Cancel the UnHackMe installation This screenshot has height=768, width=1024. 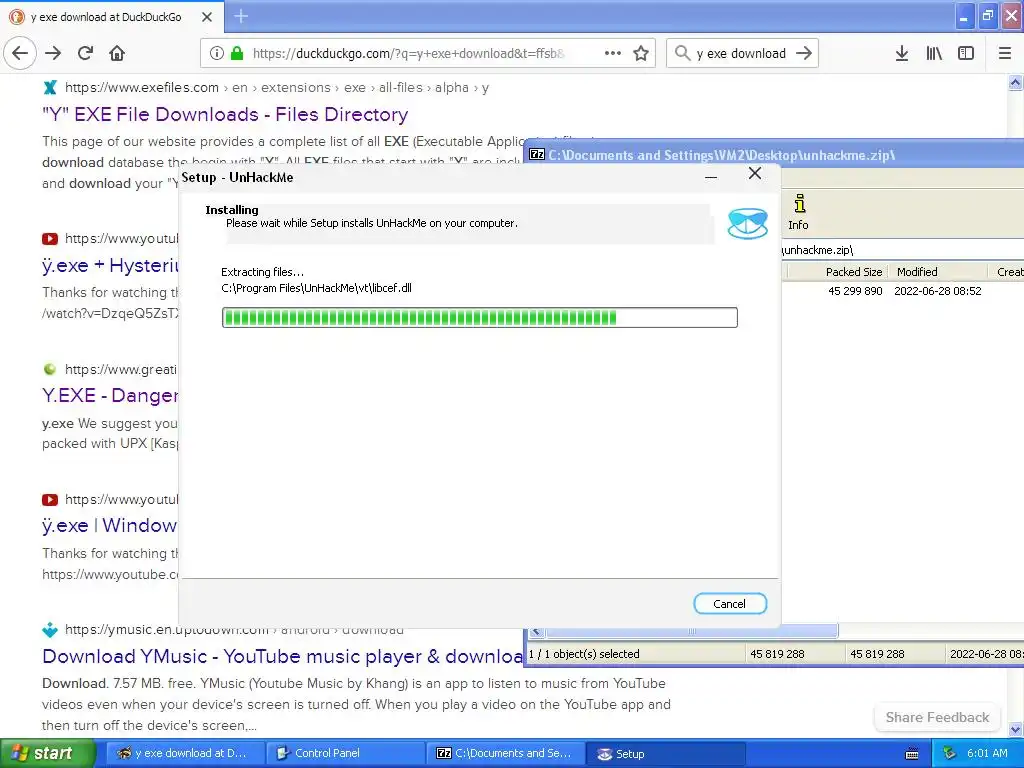729,603
